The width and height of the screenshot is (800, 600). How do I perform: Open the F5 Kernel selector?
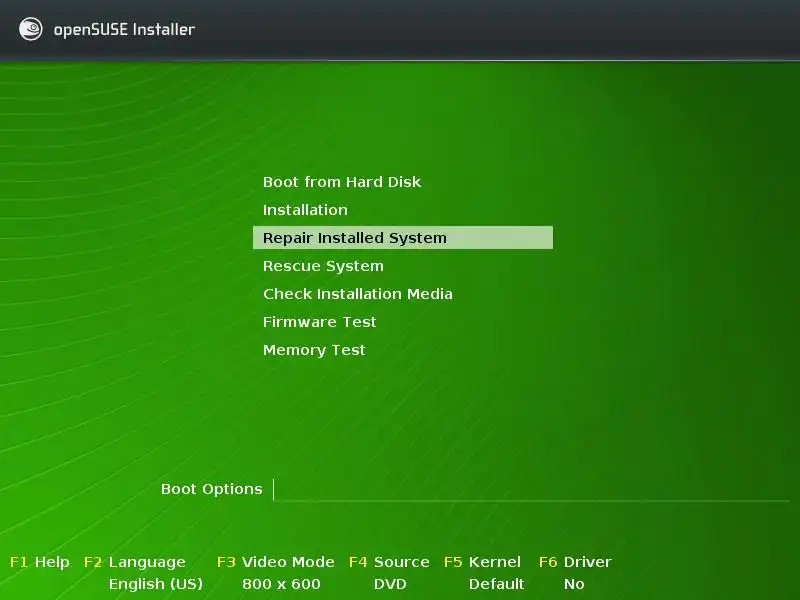482,562
